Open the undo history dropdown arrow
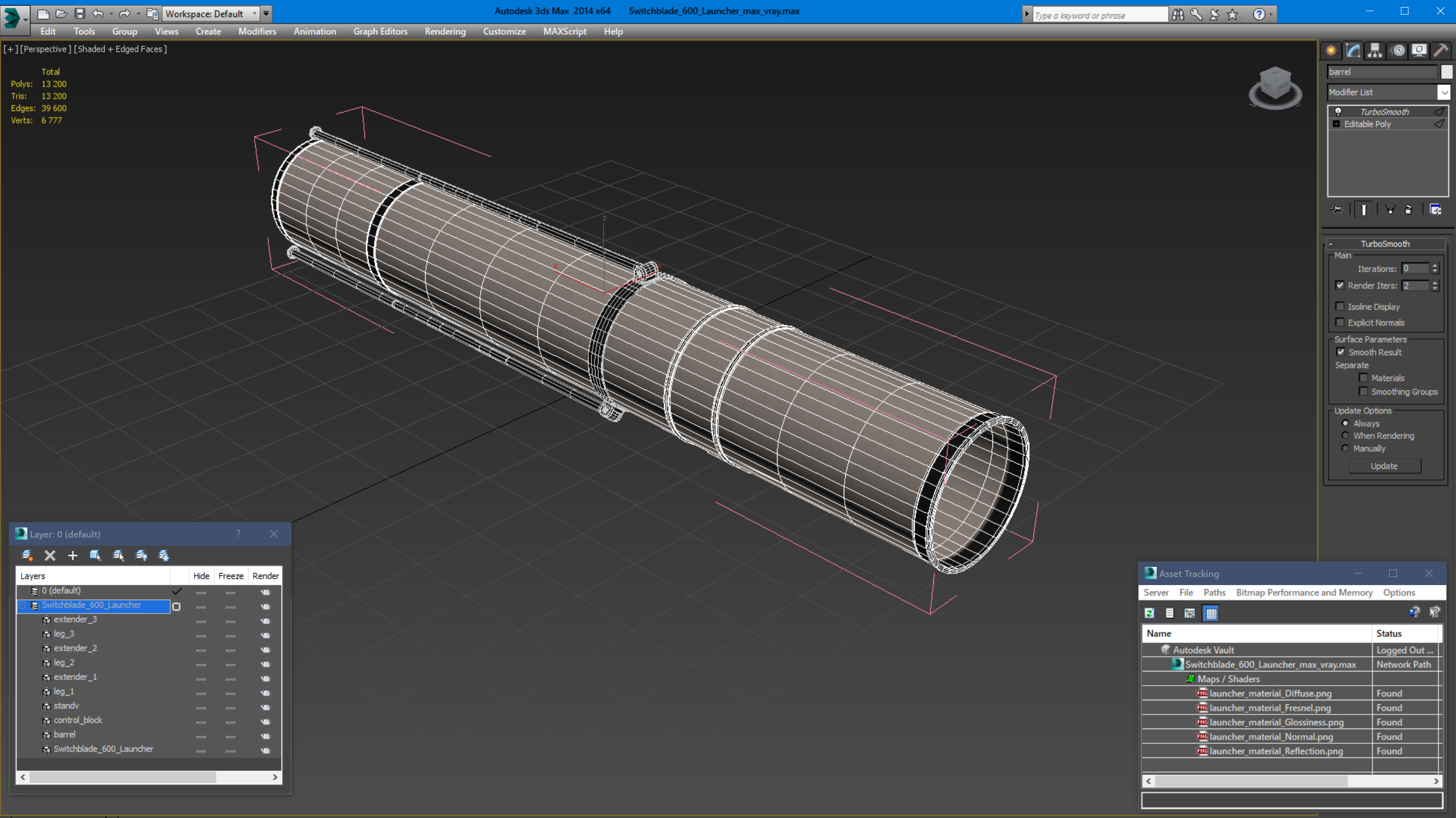Viewport: 1456px width, 818px height. 111,14
